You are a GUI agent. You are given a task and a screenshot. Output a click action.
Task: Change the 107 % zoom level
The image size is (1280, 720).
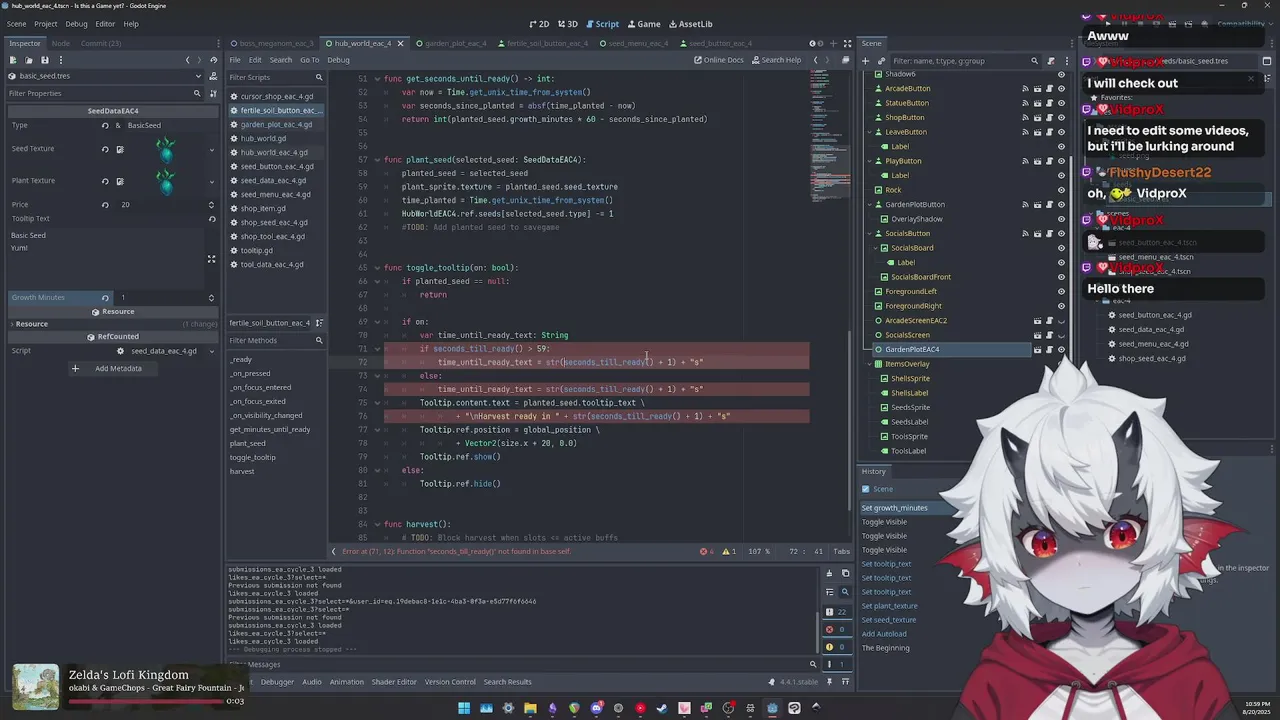click(x=759, y=551)
